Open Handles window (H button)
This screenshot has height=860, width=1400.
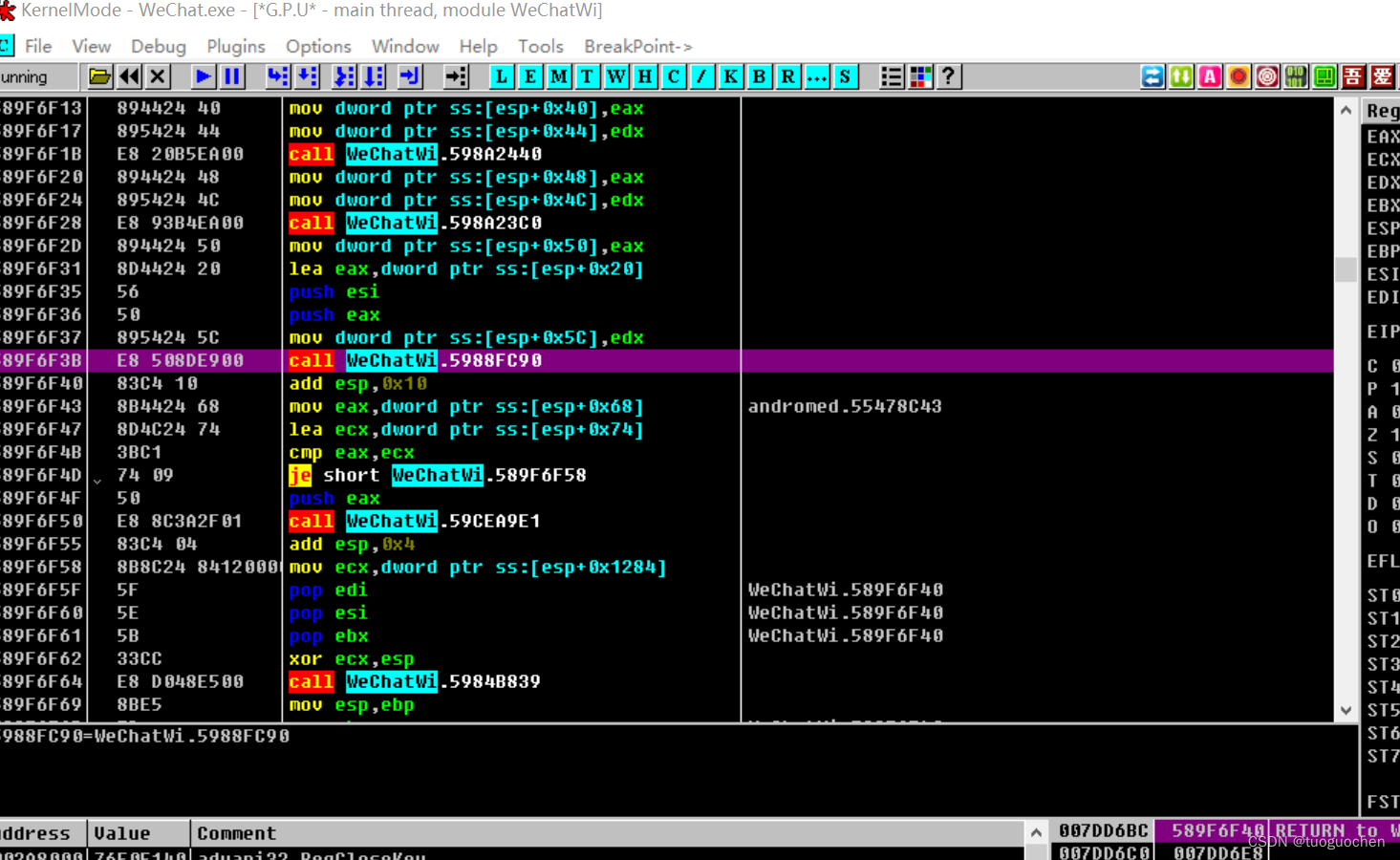click(645, 76)
